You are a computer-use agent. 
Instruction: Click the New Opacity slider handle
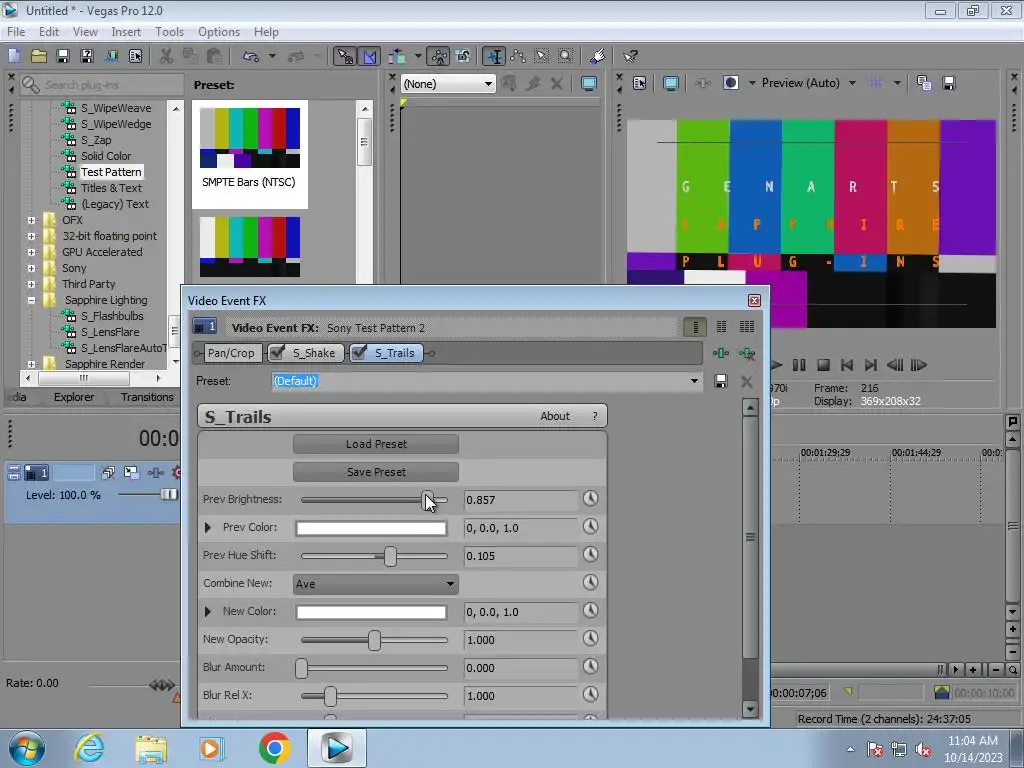coord(374,640)
